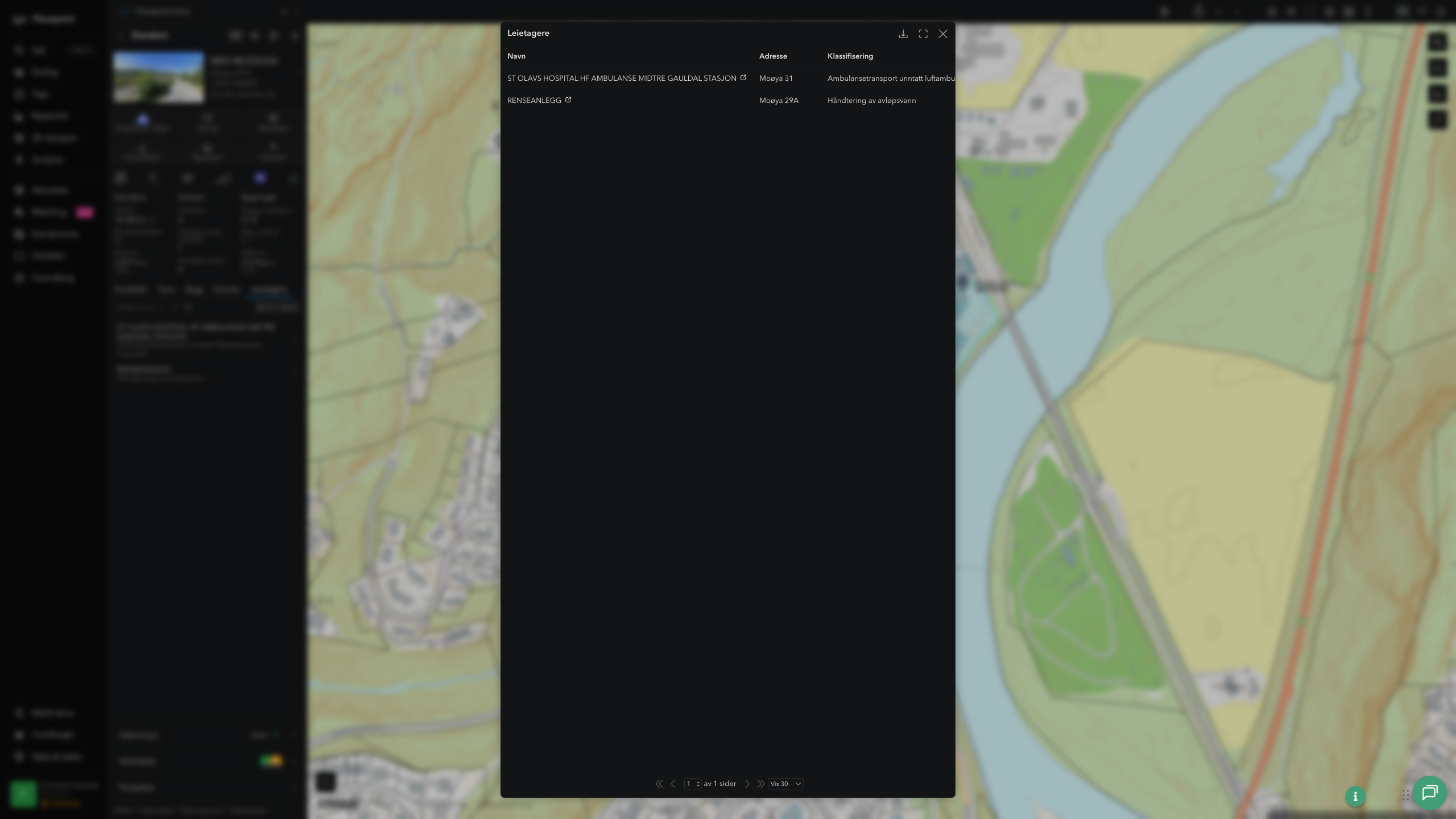This screenshot has width=1456, height=819.
Task: Select the RENSEANLEGG name cell
Action: [534, 101]
